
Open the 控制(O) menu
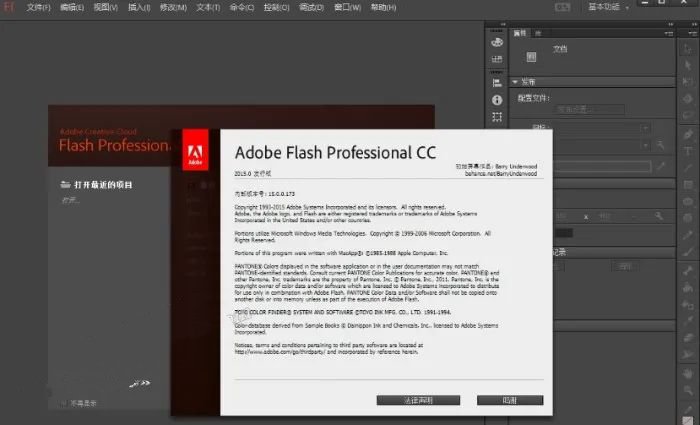tap(276, 8)
